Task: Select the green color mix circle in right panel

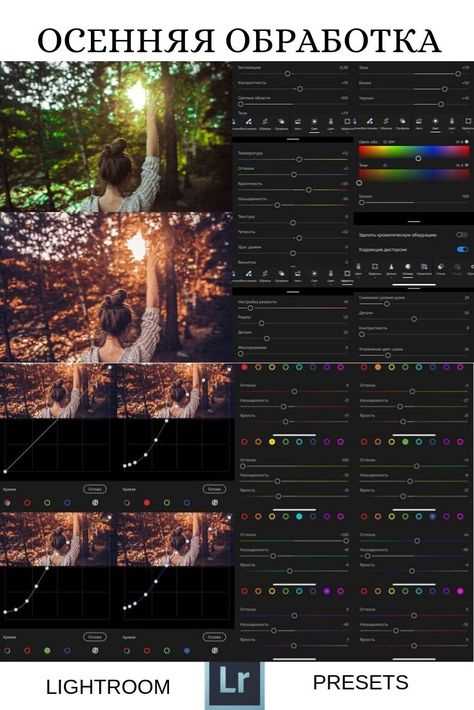Action: pyautogui.click(x=405, y=441)
